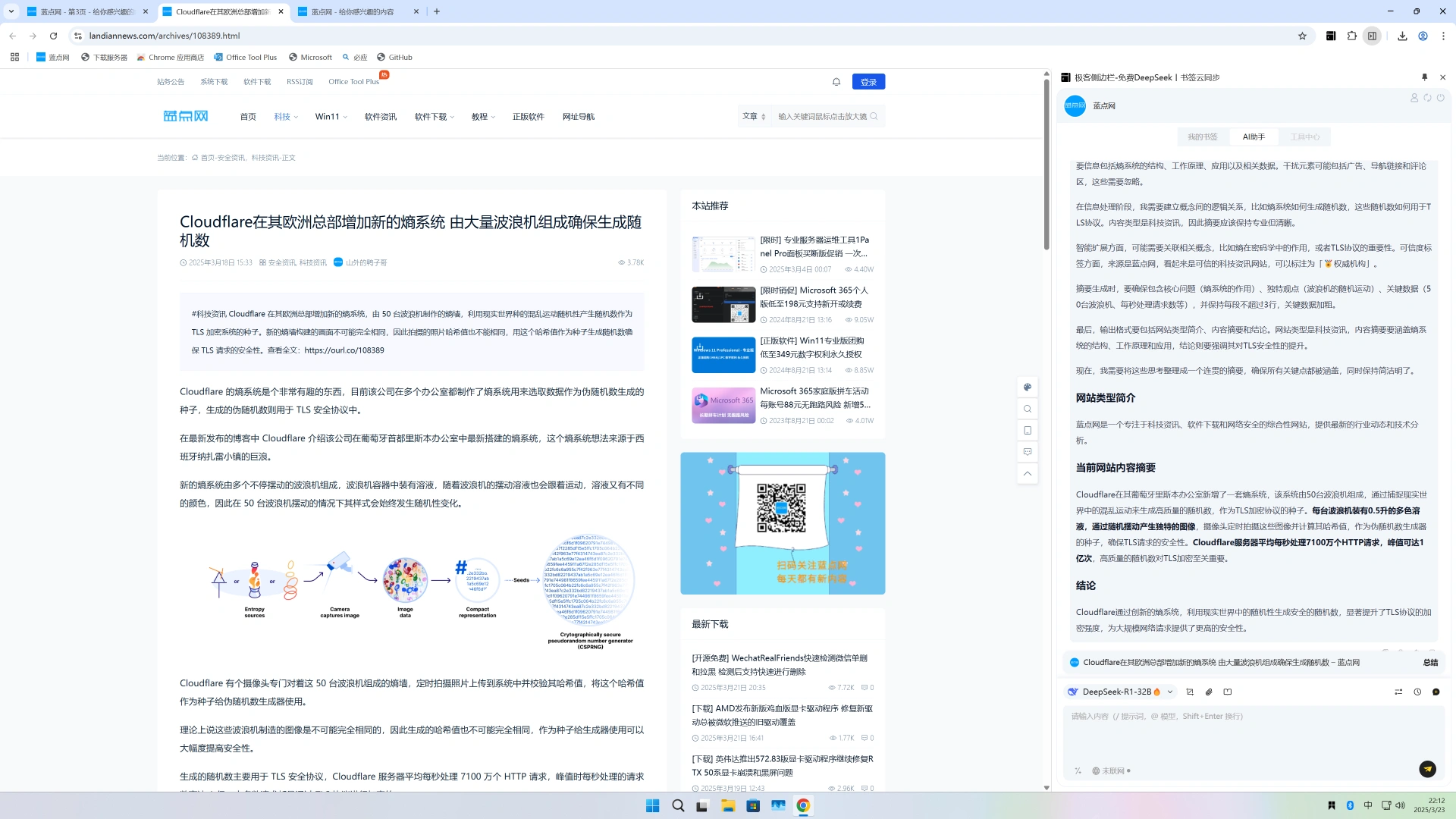The height and width of the screenshot is (819, 1456).
Task: Click the crop screenshot icon in chat toolbar
Action: point(1190,692)
